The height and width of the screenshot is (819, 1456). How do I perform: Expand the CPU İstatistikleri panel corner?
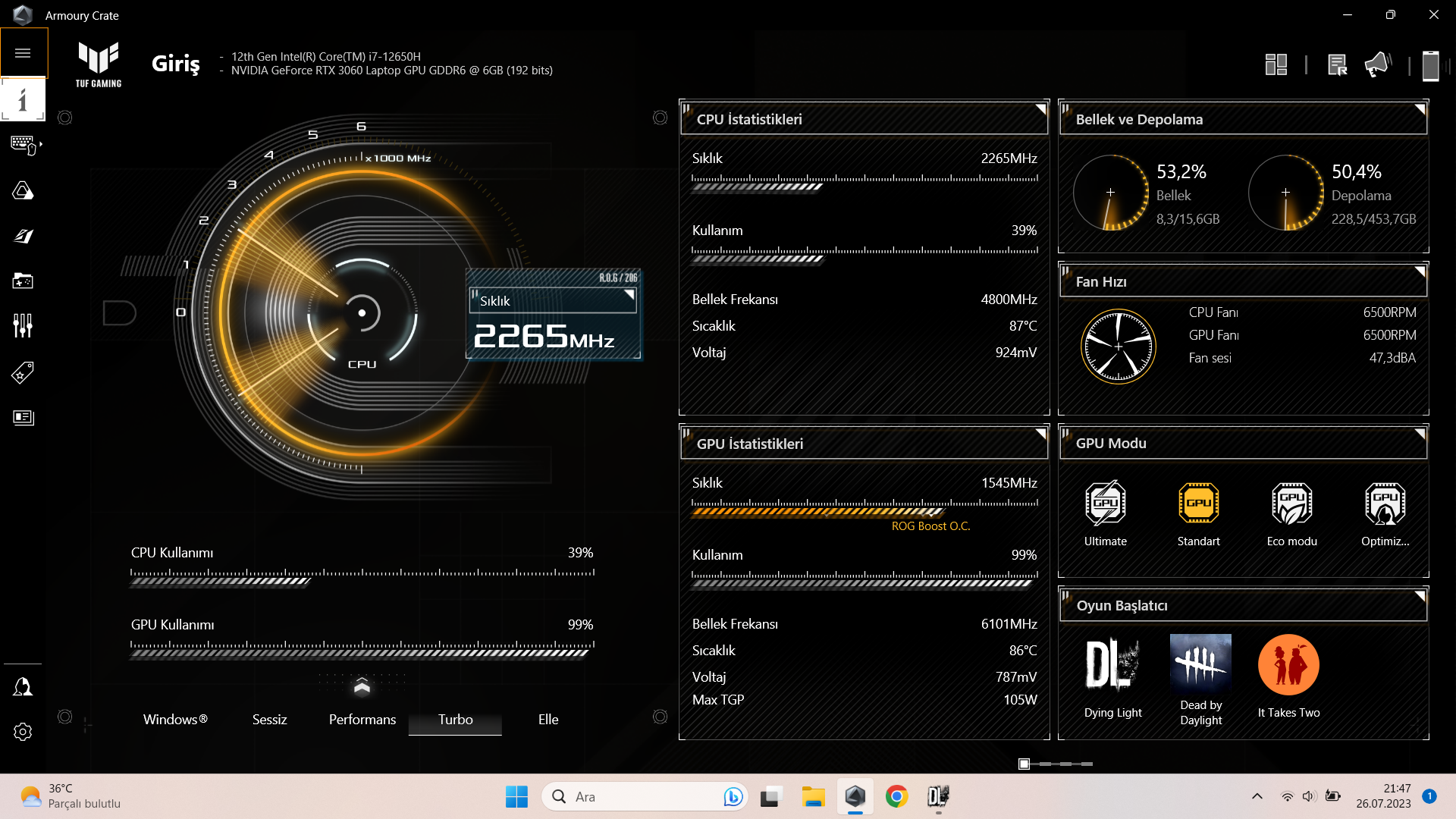(x=1041, y=109)
